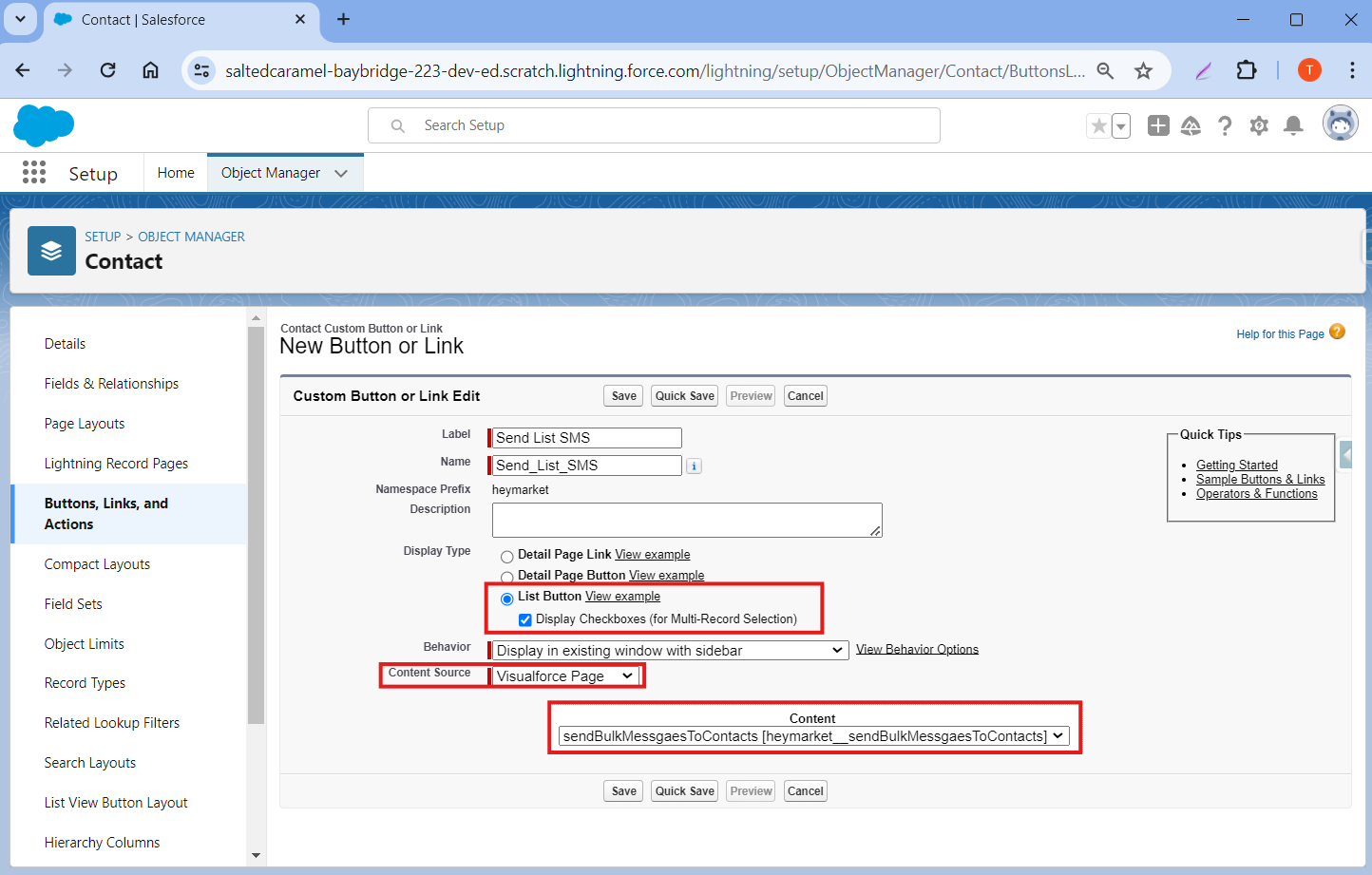Open the setup gear menu
Screen dimensions: 1372x875
(1259, 125)
